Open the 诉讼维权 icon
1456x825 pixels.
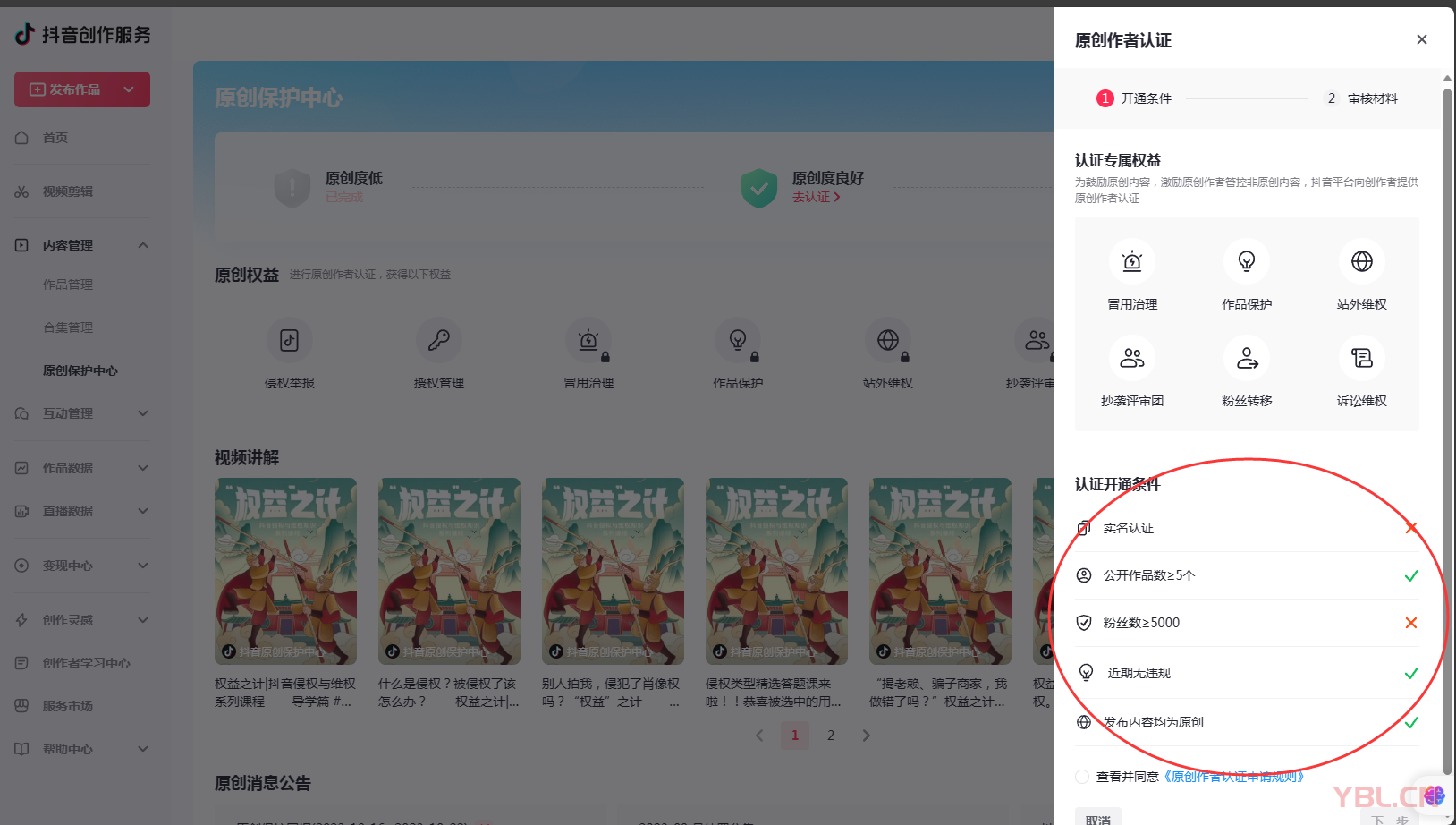tap(1361, 358)
